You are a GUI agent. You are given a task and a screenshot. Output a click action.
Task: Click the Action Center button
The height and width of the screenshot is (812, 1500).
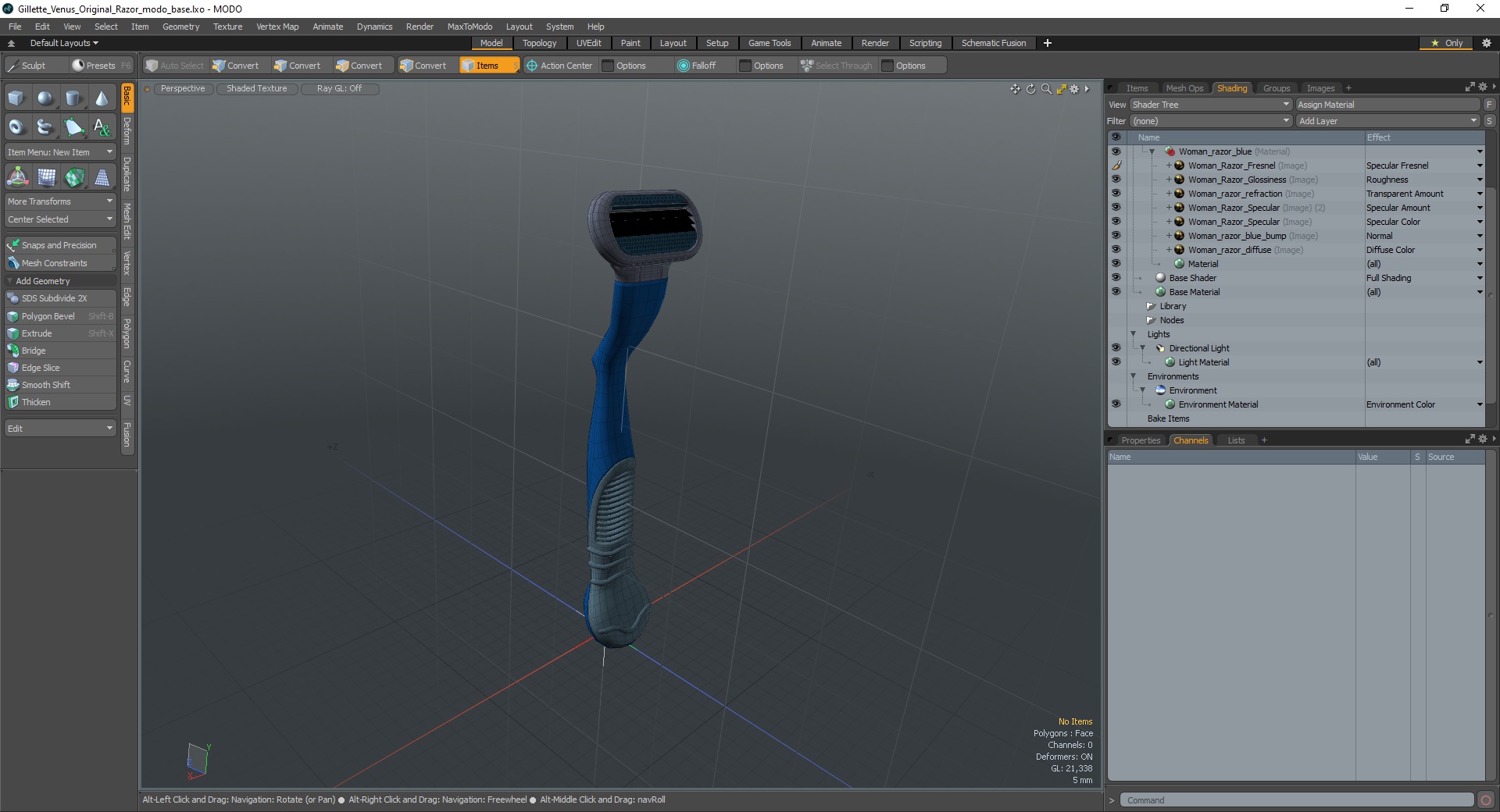pos(559,66)
